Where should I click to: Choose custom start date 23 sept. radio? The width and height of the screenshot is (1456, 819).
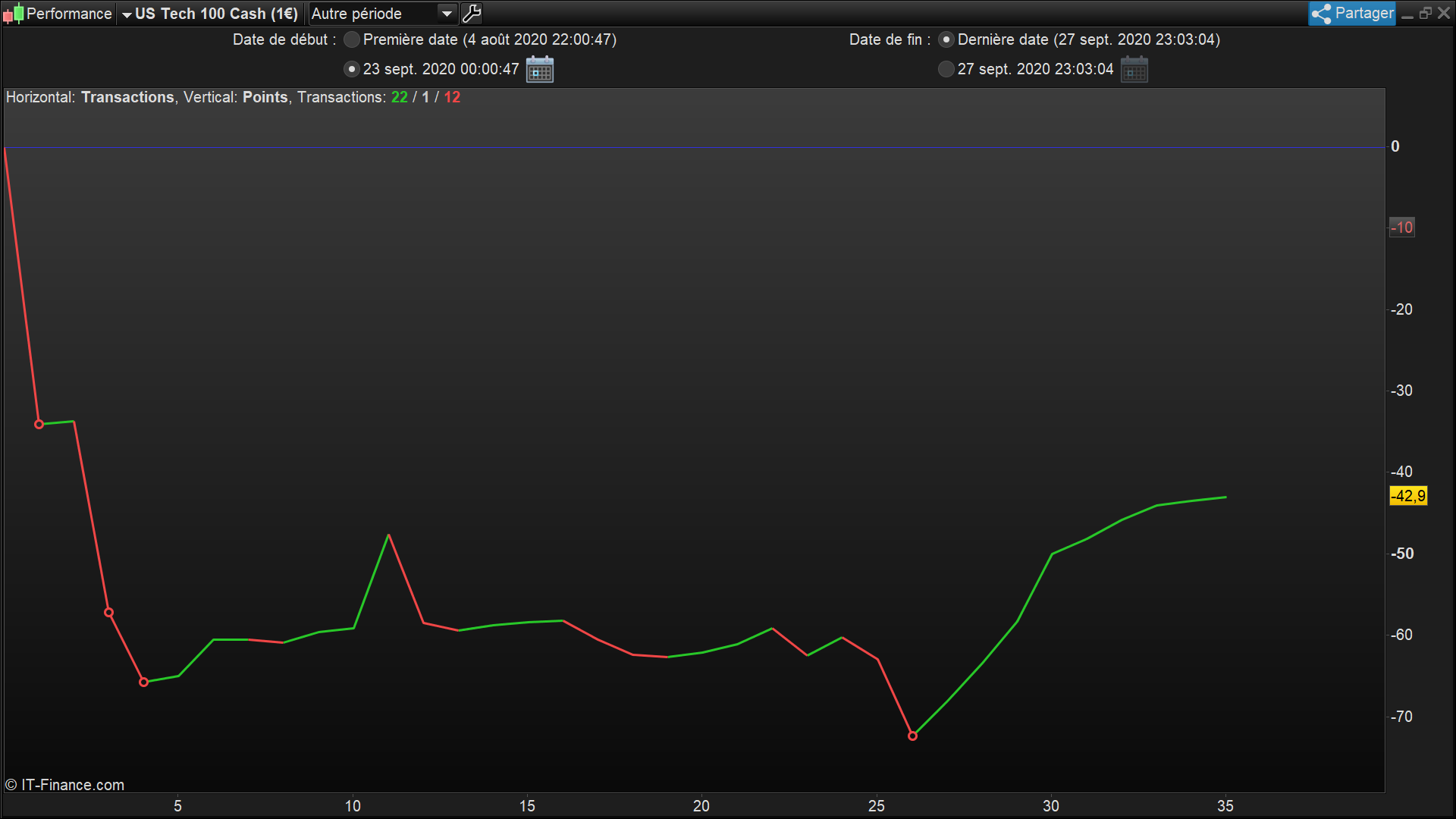351,69
